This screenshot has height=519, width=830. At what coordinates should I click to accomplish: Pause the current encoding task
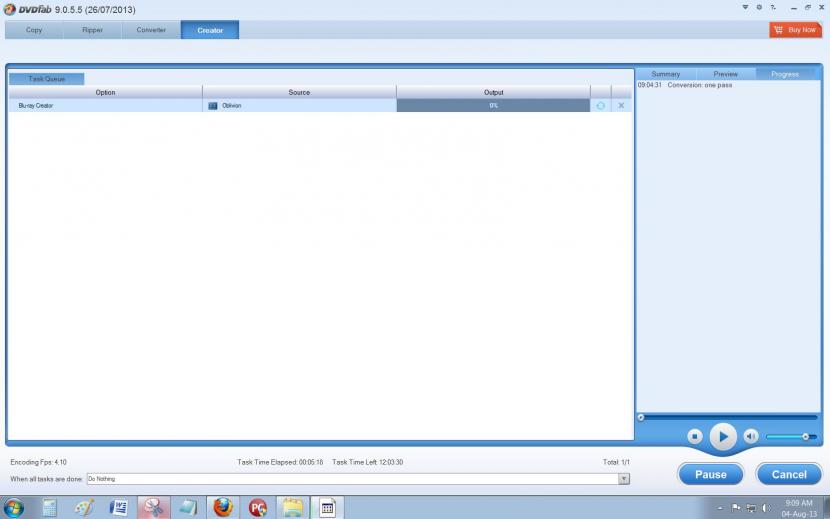pos(710,474)
